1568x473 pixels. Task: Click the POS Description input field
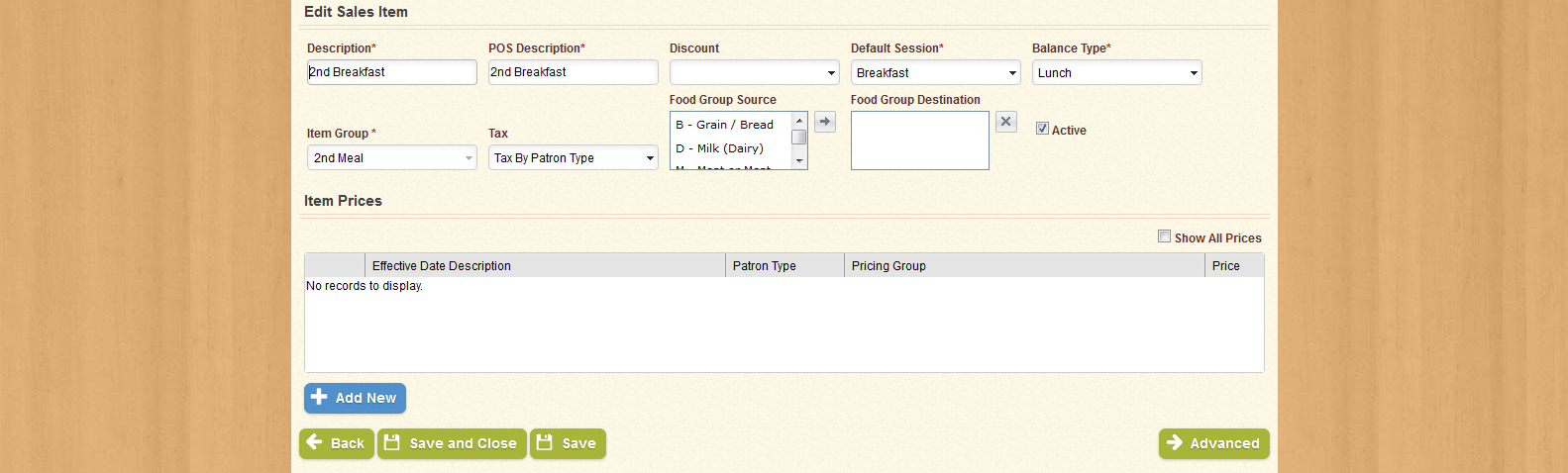coord(573,72)
